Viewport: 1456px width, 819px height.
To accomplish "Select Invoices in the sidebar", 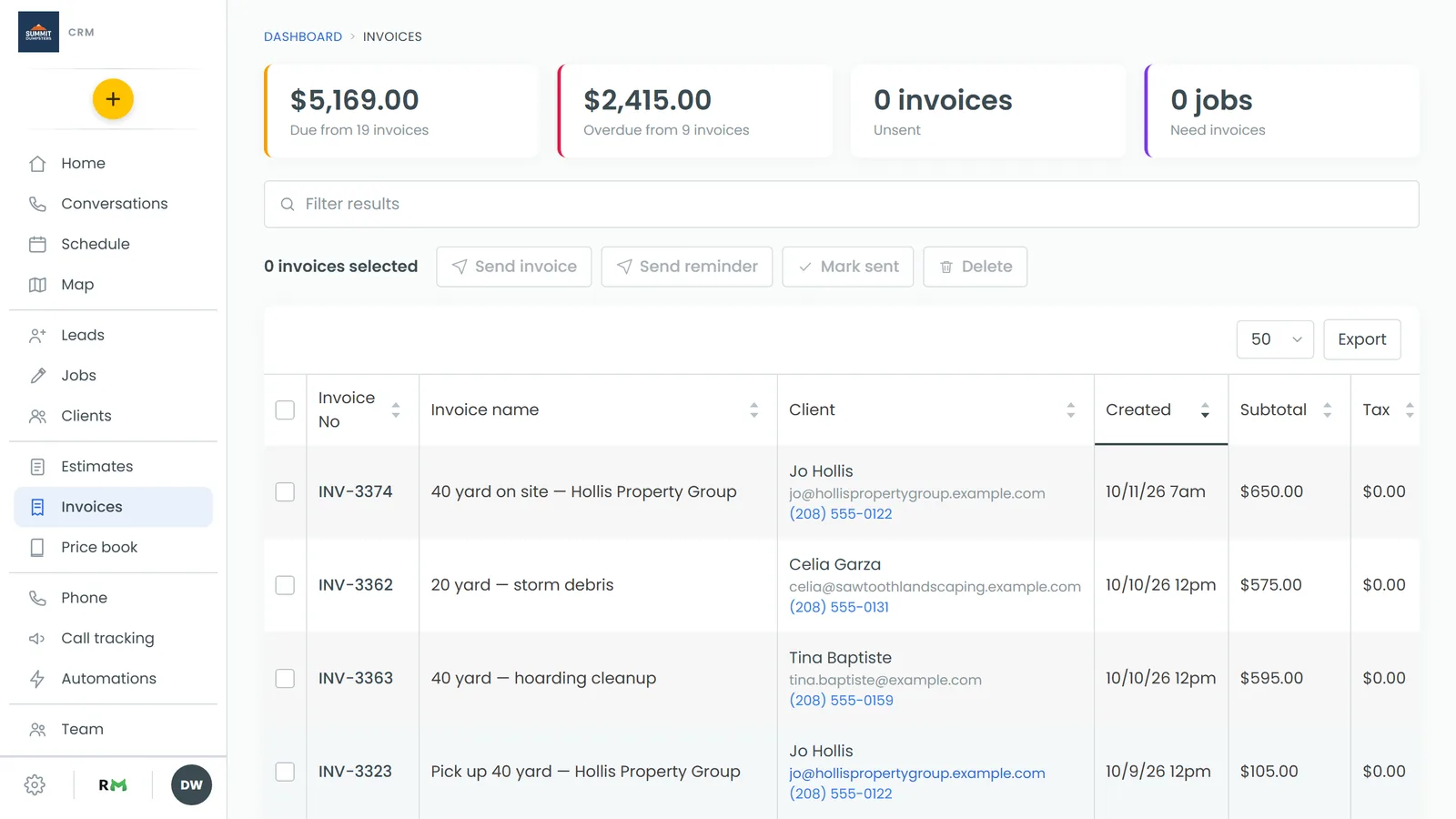I will click(113, 507).
